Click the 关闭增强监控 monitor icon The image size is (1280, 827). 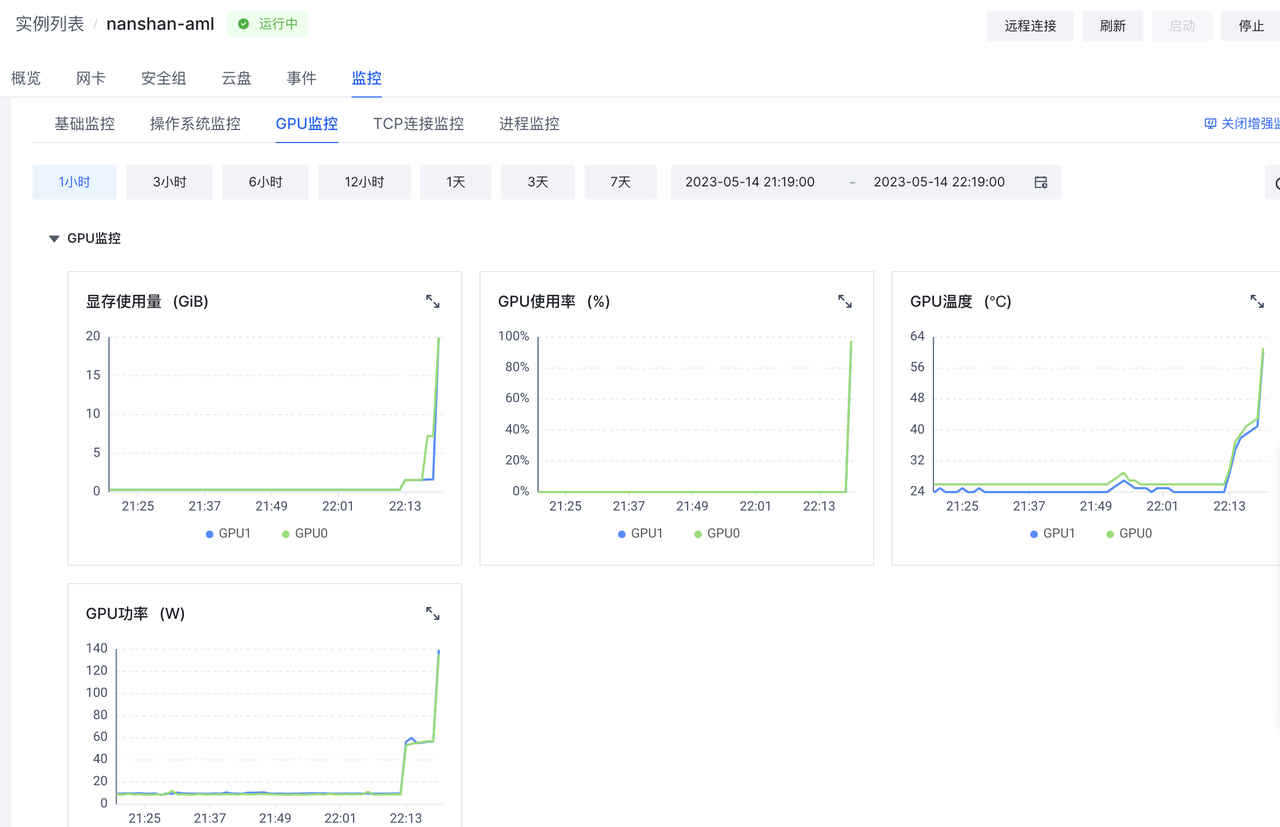point(1210,124)
